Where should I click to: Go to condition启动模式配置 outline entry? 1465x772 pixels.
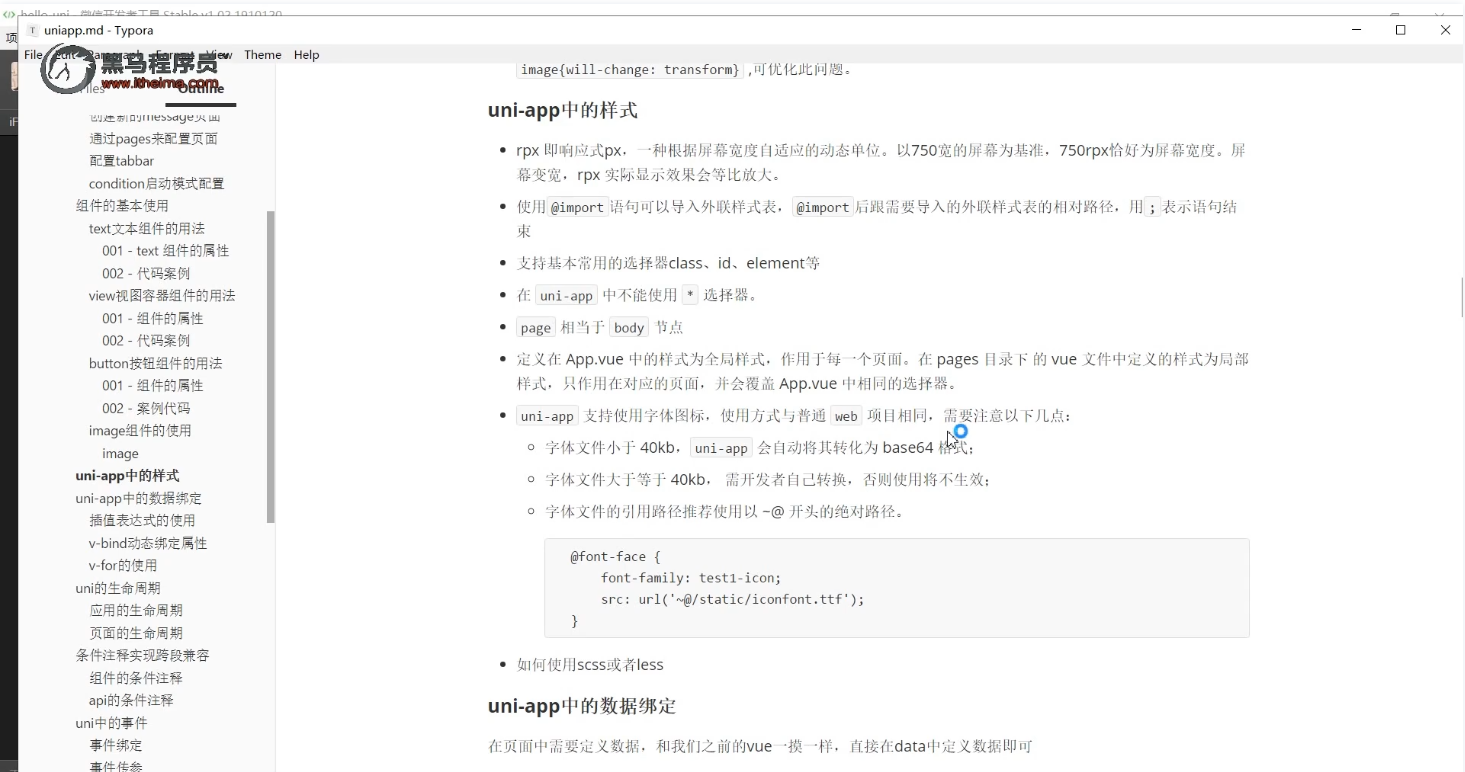156,183
